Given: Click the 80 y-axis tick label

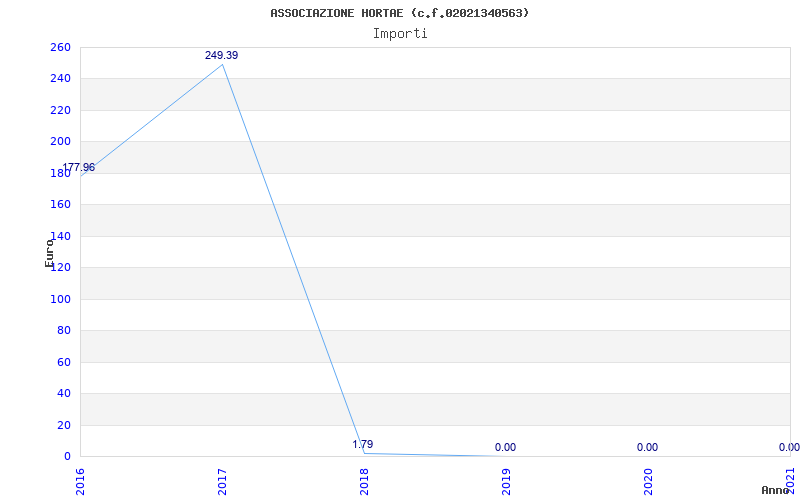Looking at the screenshot, I should click(63, 331).
